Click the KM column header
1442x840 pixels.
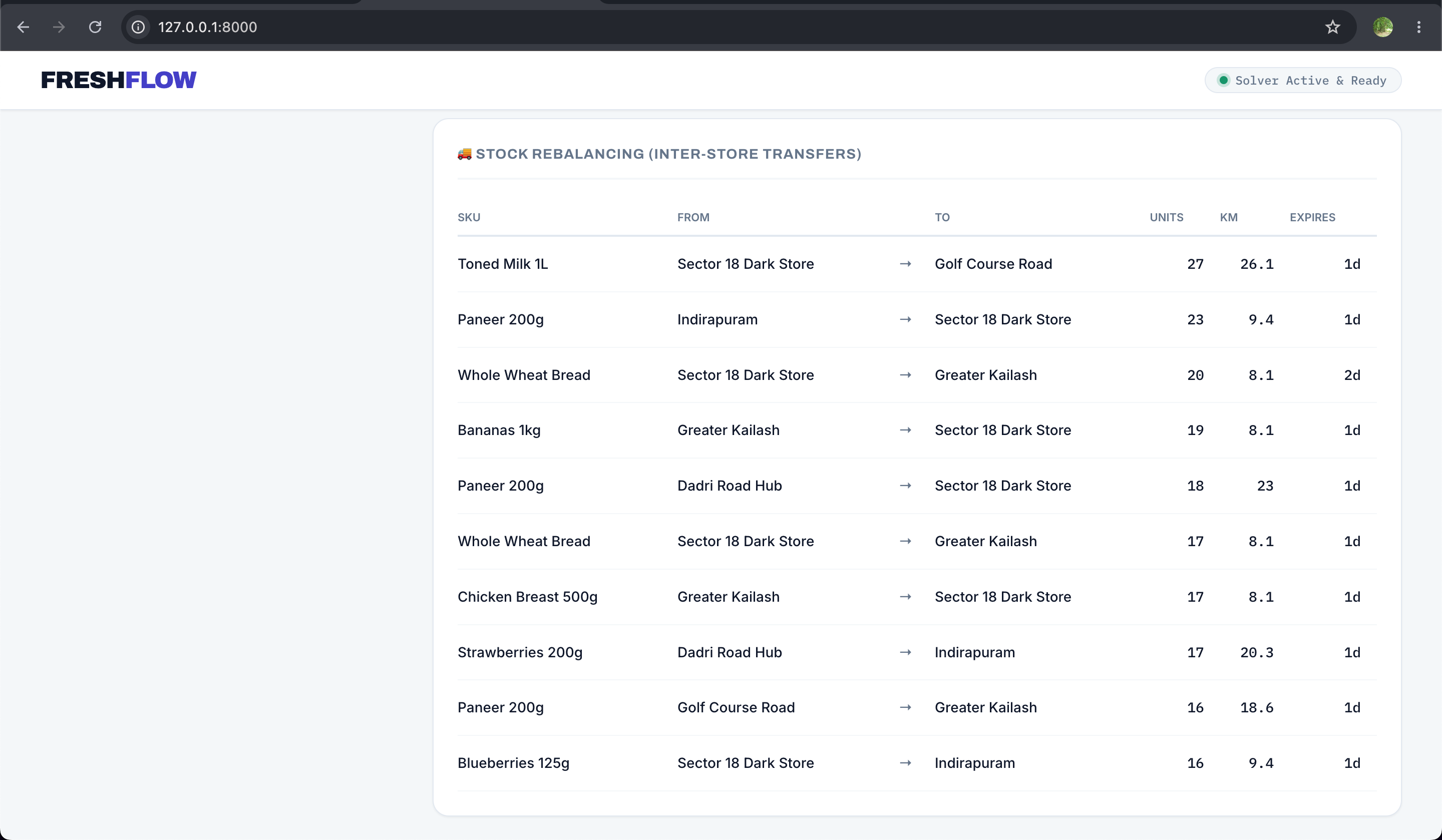[x=1229, y=217]
